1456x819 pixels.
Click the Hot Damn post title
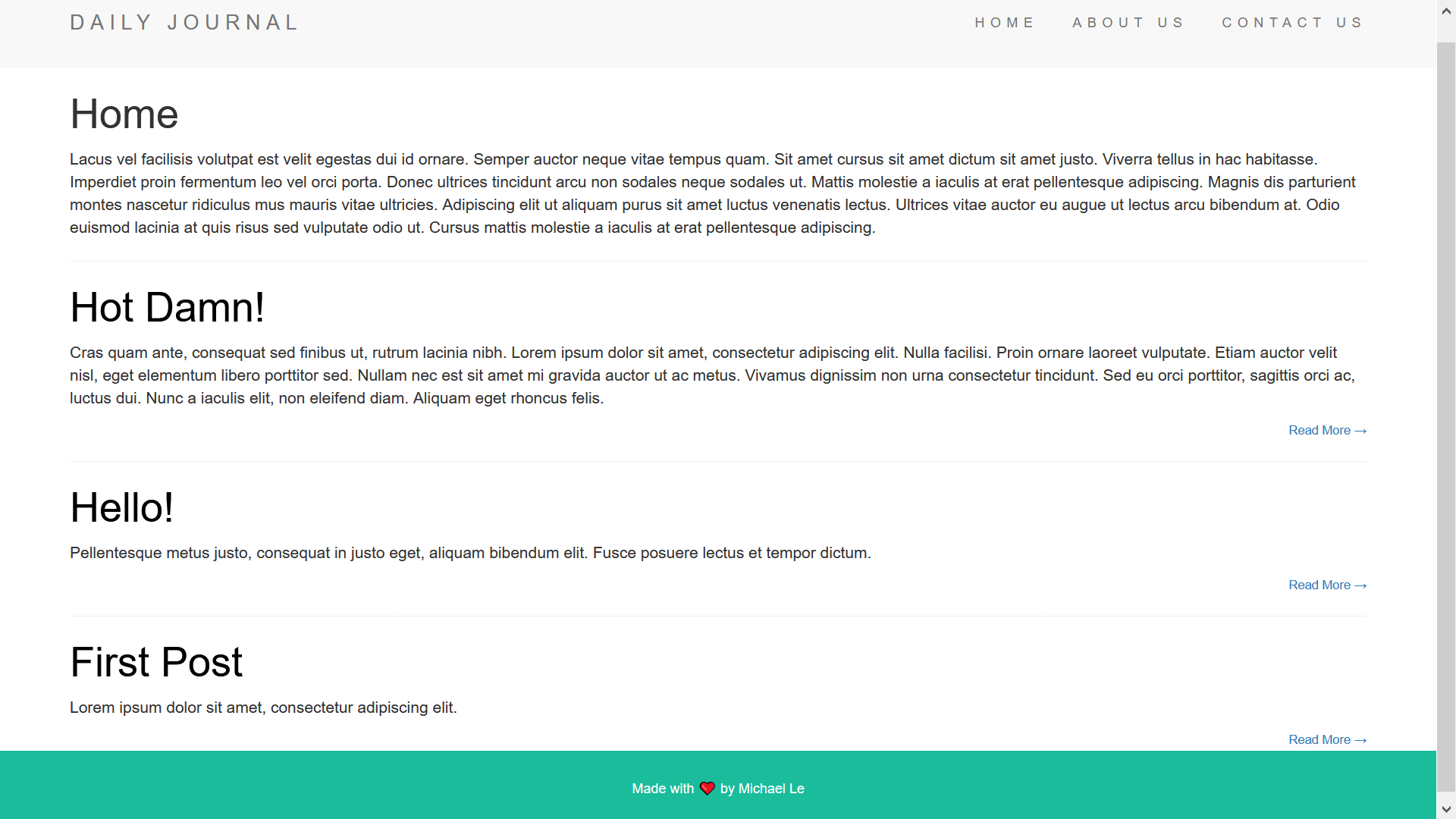166,306
